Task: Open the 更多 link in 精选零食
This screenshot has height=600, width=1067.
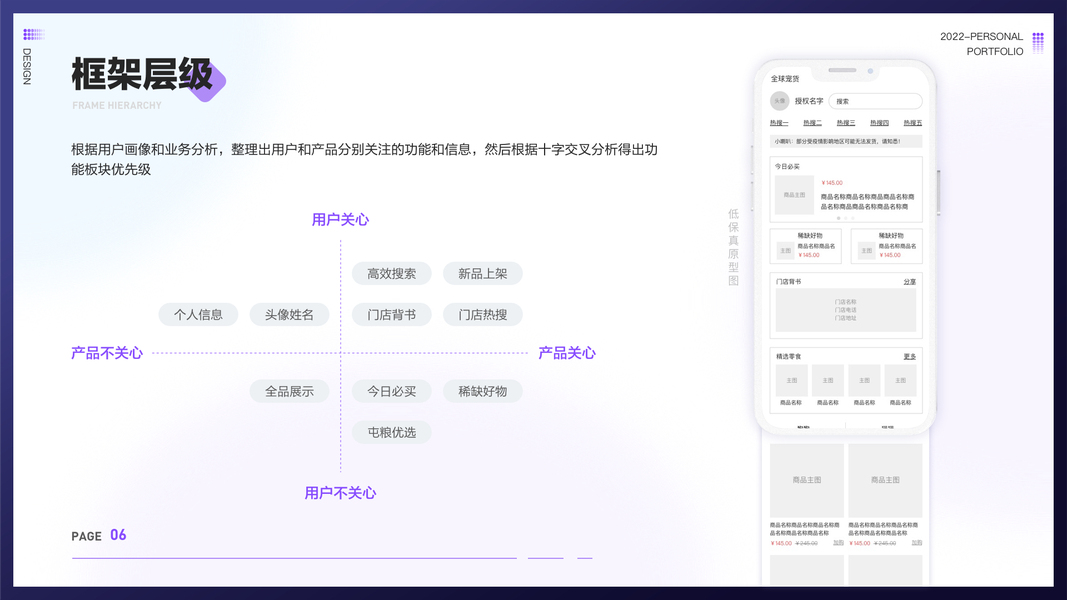Action: [x=910, y=356]
